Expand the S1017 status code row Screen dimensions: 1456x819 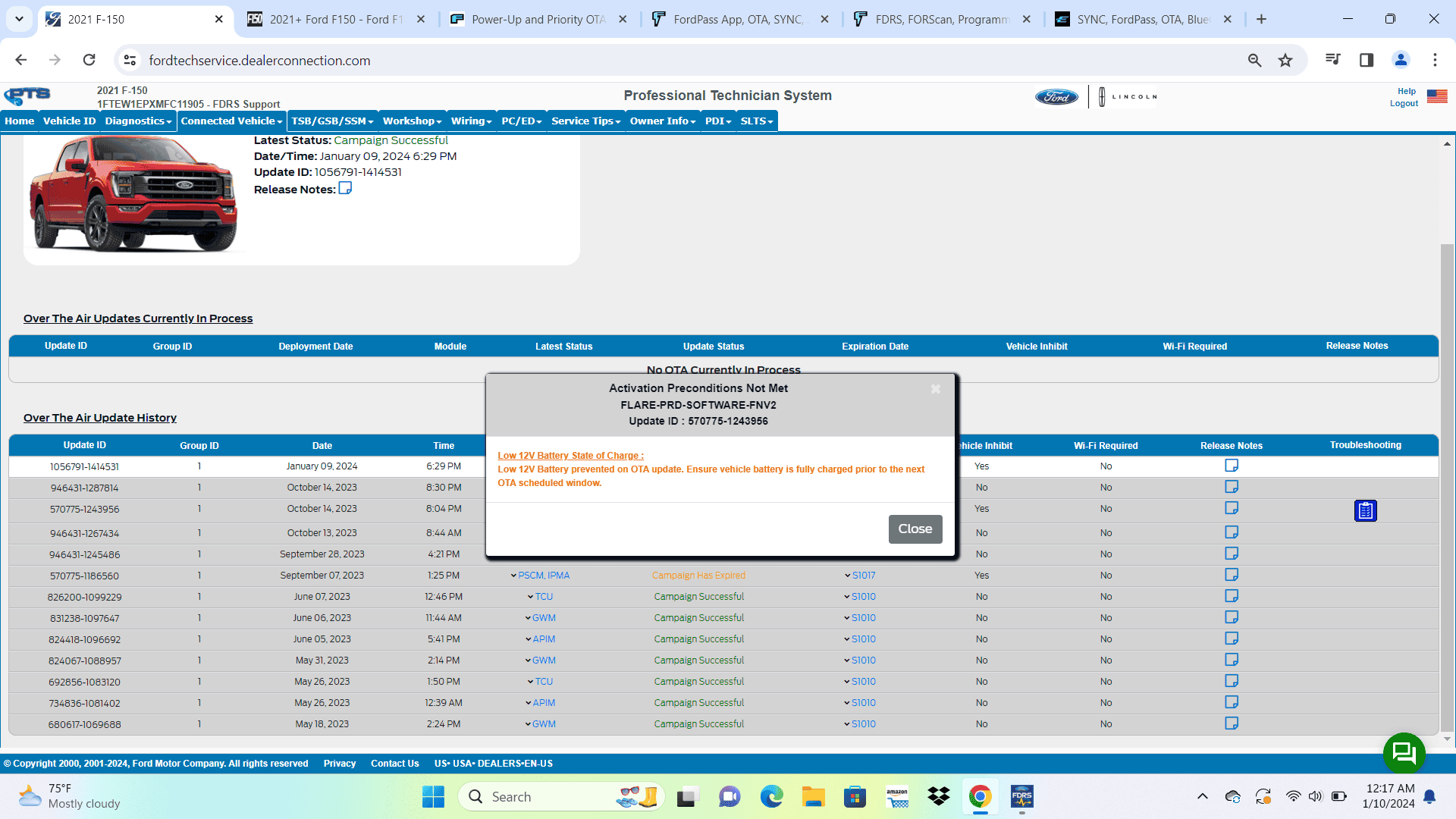click(x=859, y=576)
